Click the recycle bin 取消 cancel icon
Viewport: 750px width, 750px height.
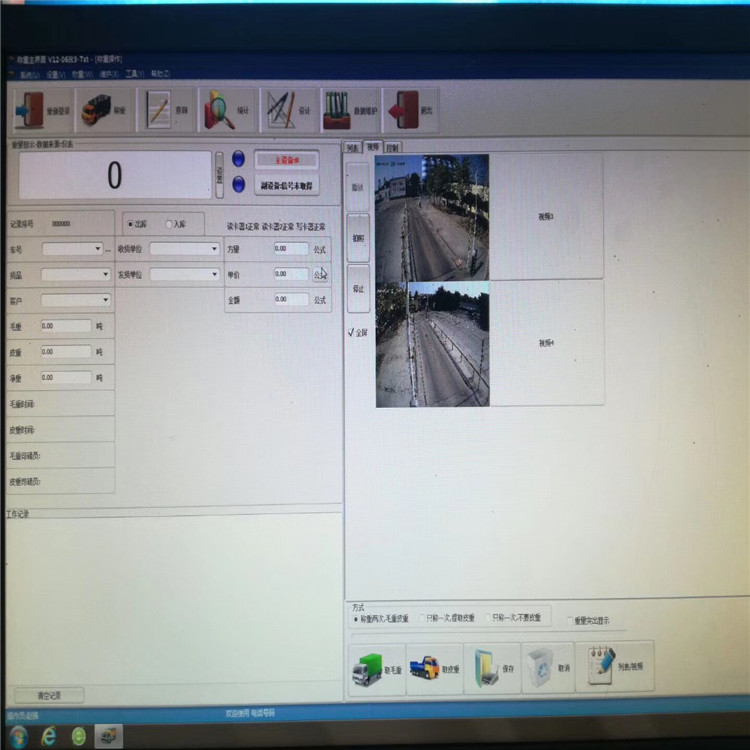pyautogui.click(x=541, y=668)
